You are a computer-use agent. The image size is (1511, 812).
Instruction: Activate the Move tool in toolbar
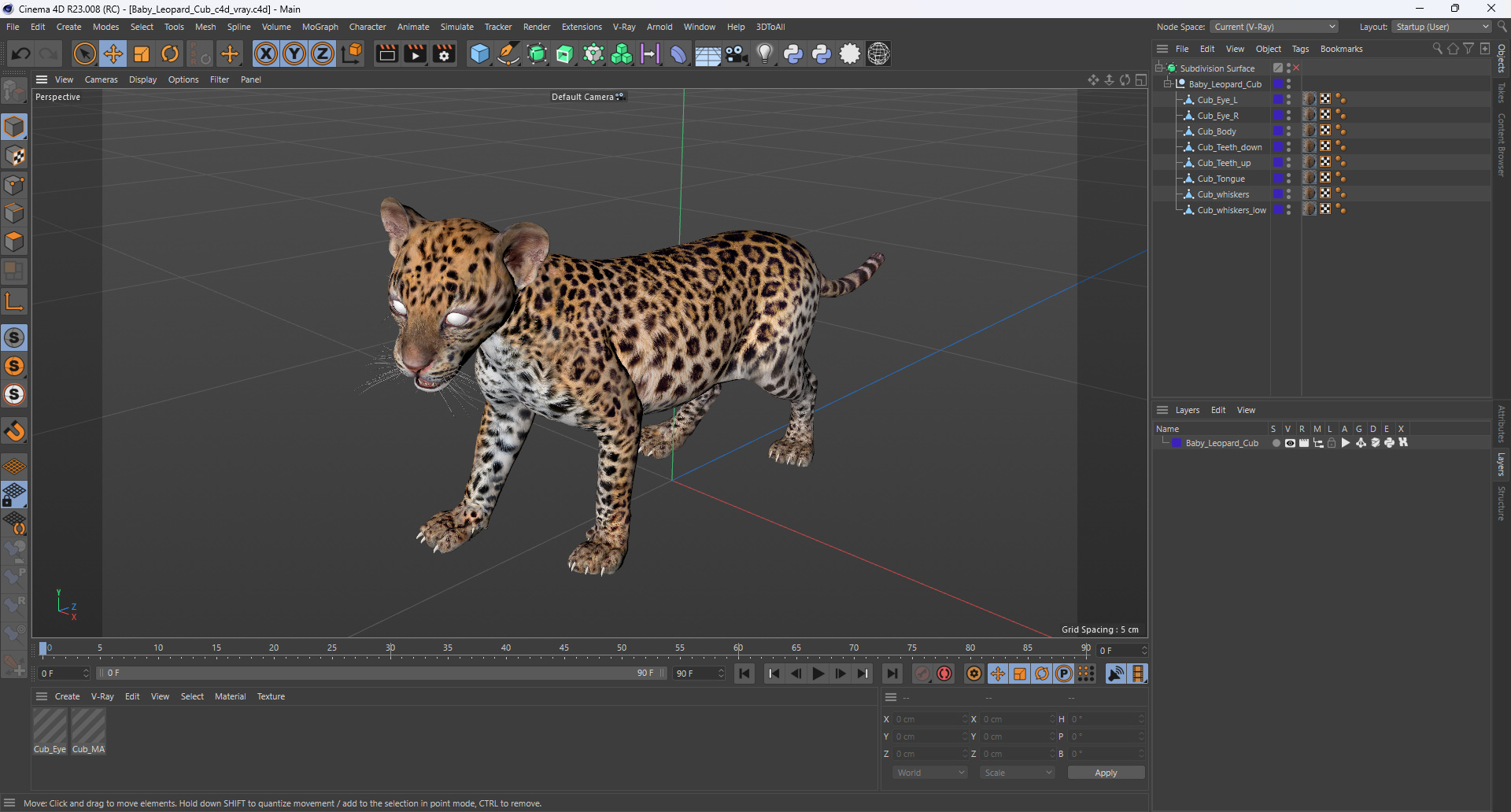click(113, 54)
